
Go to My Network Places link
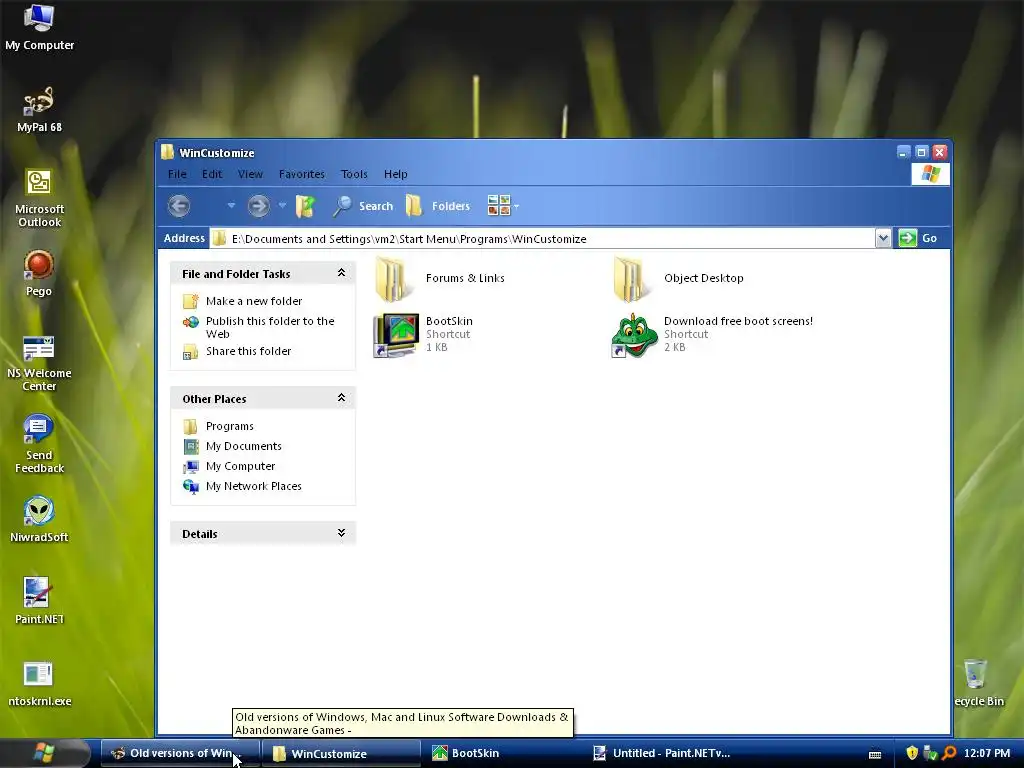253,487
